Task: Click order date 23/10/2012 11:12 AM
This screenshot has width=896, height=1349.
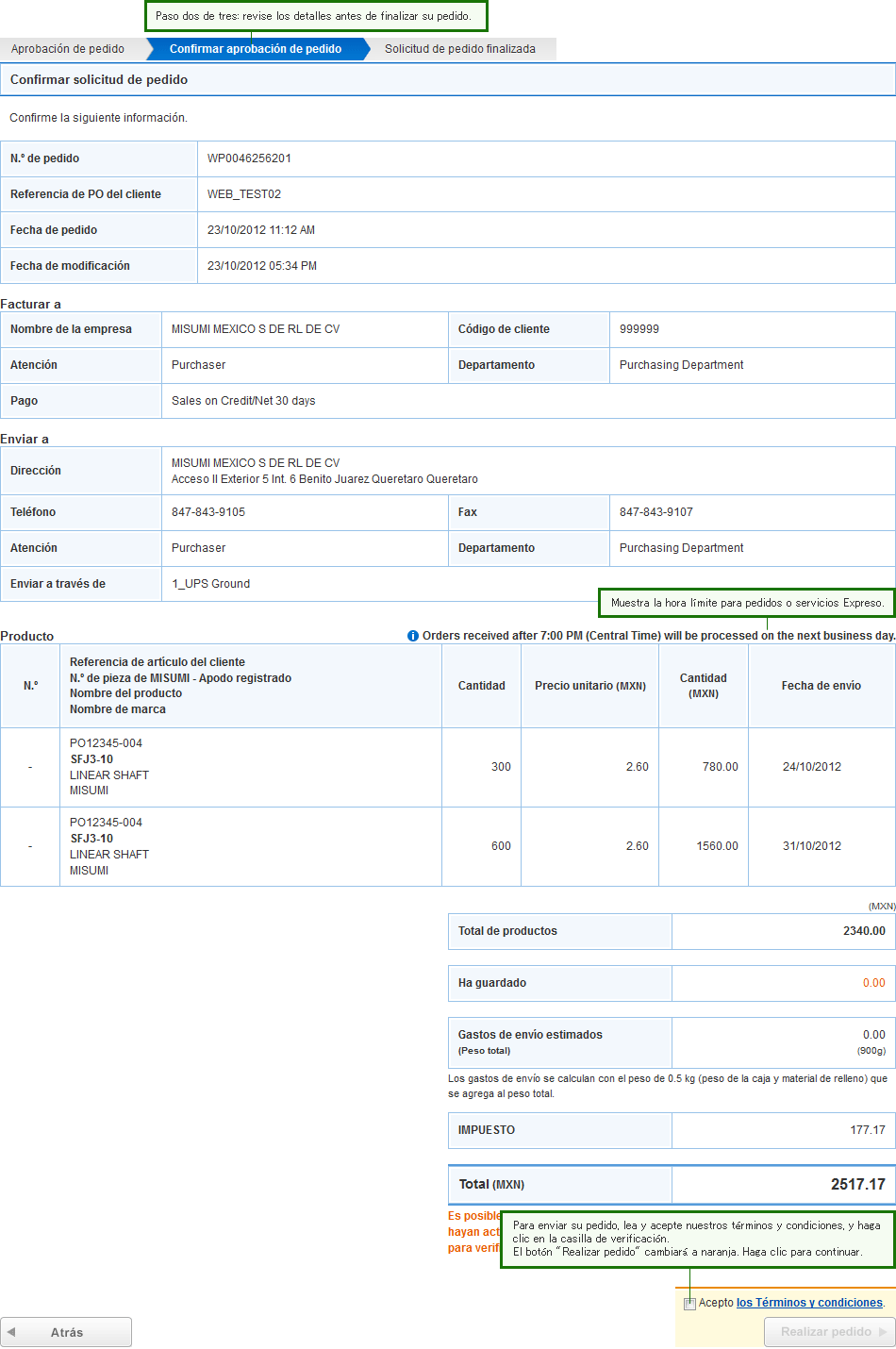Action: point(261,230)
